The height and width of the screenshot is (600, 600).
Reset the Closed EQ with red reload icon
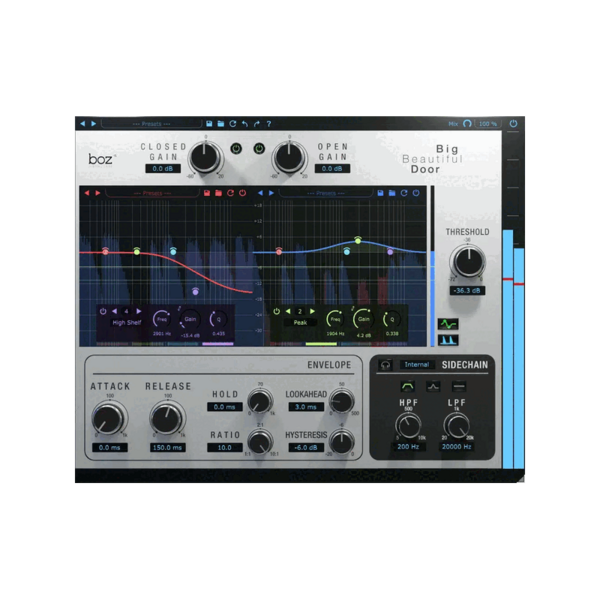[230, 193]
